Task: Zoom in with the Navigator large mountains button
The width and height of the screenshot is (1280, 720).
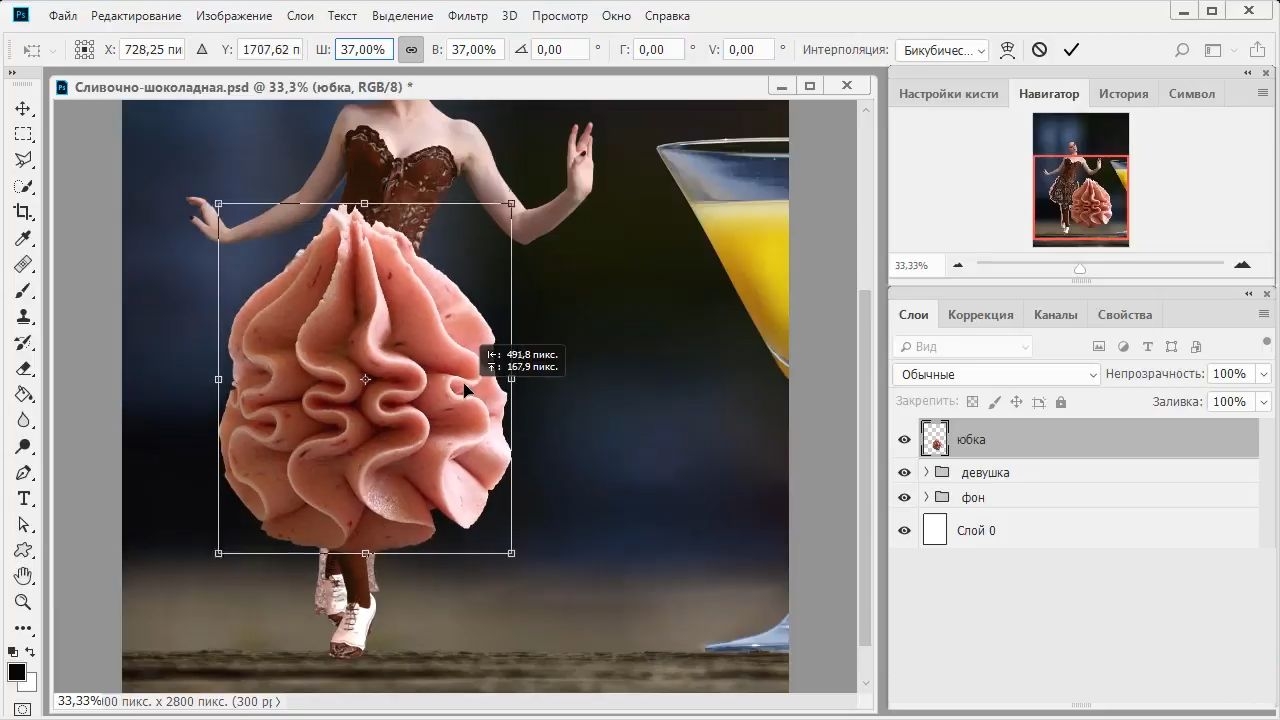Action: (x=1242, y=265)
